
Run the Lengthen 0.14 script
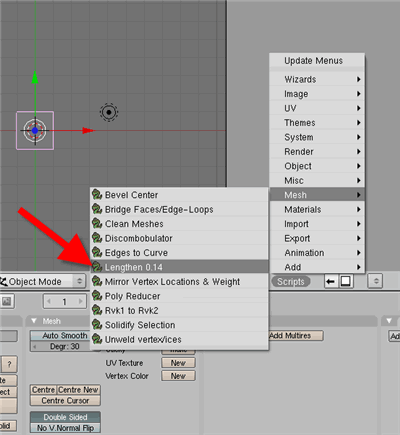tap(179, 267)
